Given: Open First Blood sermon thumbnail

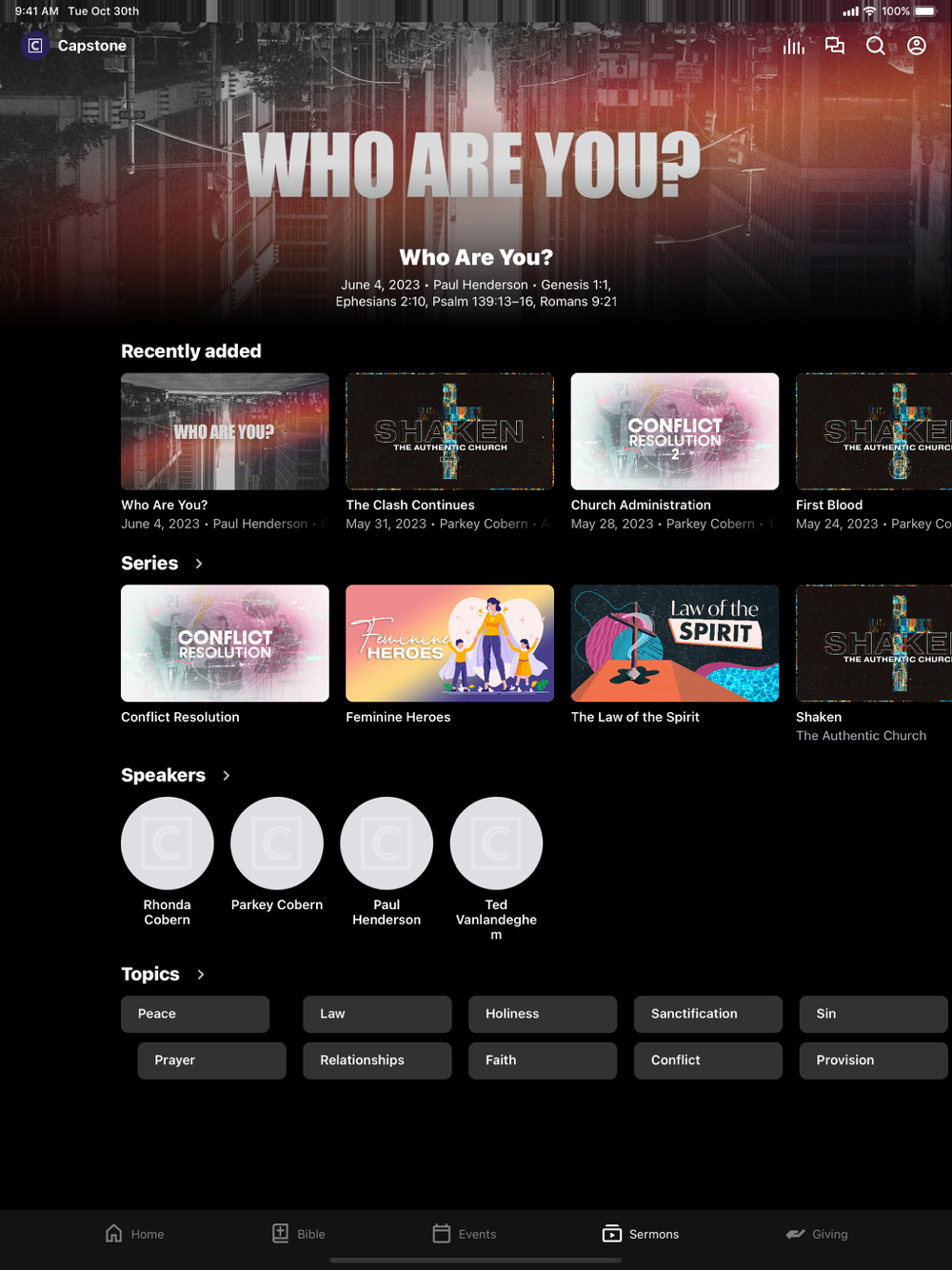Looking at the screenshot, I should [874, 431].
